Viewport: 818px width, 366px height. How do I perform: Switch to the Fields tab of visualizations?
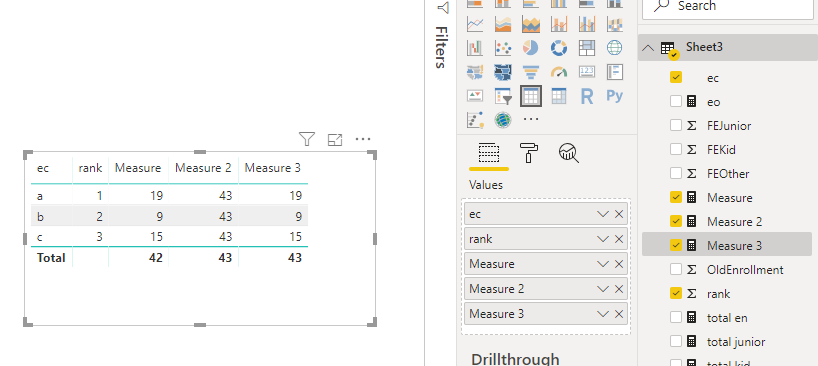click(x=489, y=153)
